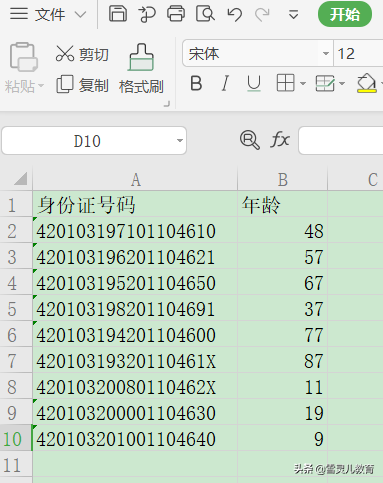Click age cell showing 67
The image size is (383, 483).
[x=282, y=282]
